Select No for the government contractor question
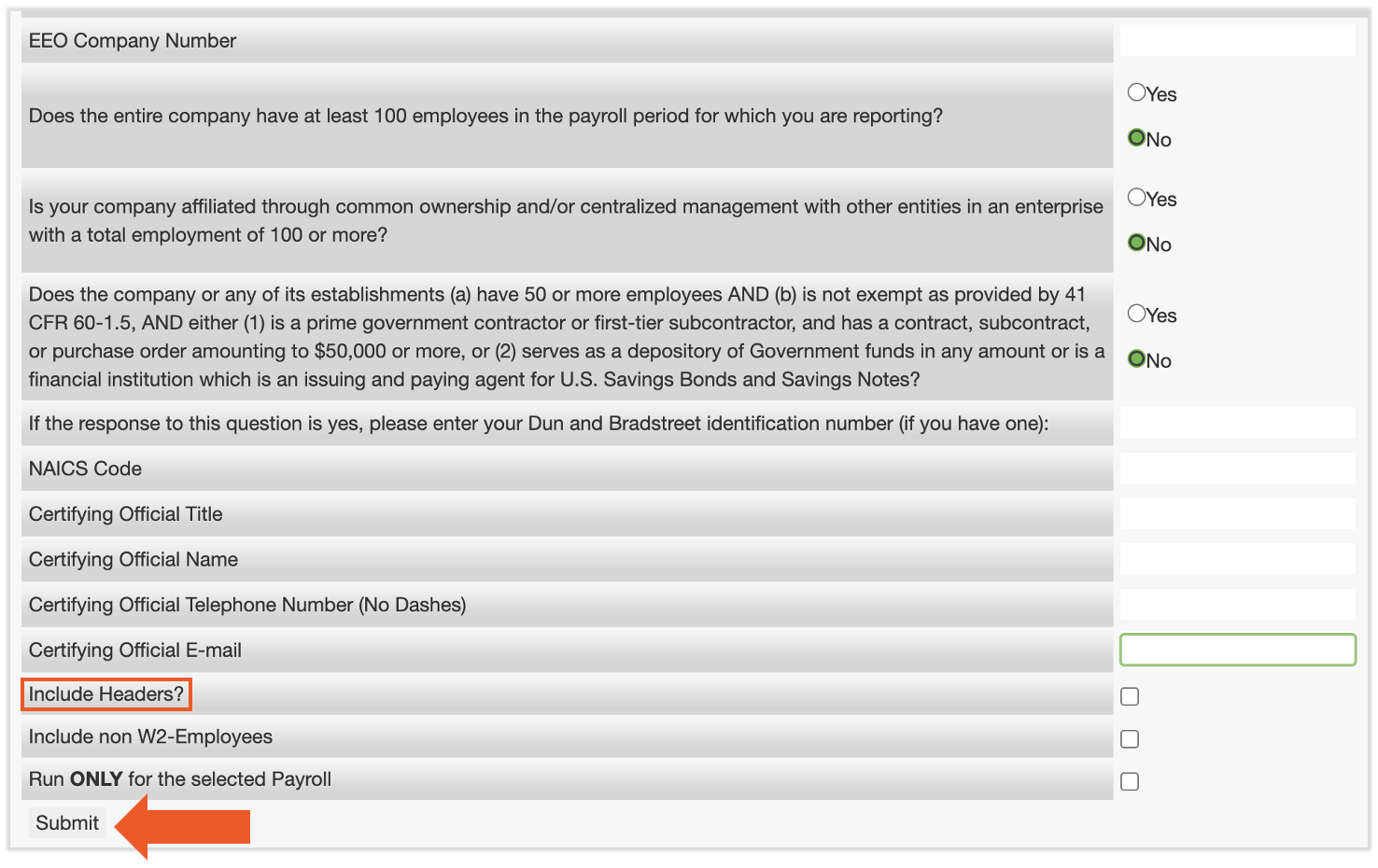Image resolution: width=1378 pixels, height=868 pixels. tap(1137, 359)
